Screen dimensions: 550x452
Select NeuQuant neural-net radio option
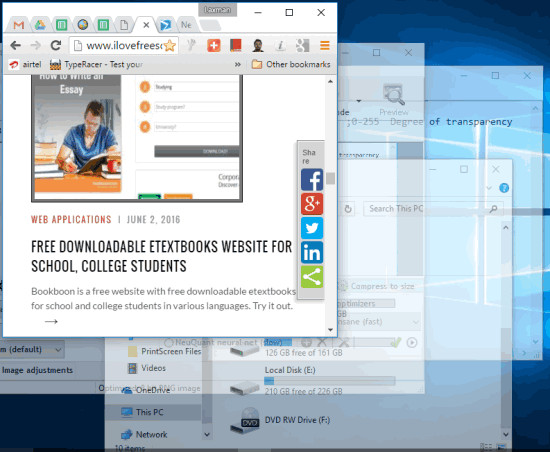169,343
